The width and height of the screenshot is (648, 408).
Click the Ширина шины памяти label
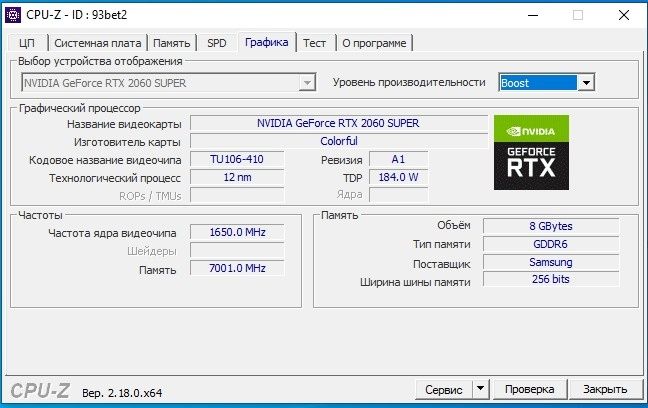click(415, 282)
